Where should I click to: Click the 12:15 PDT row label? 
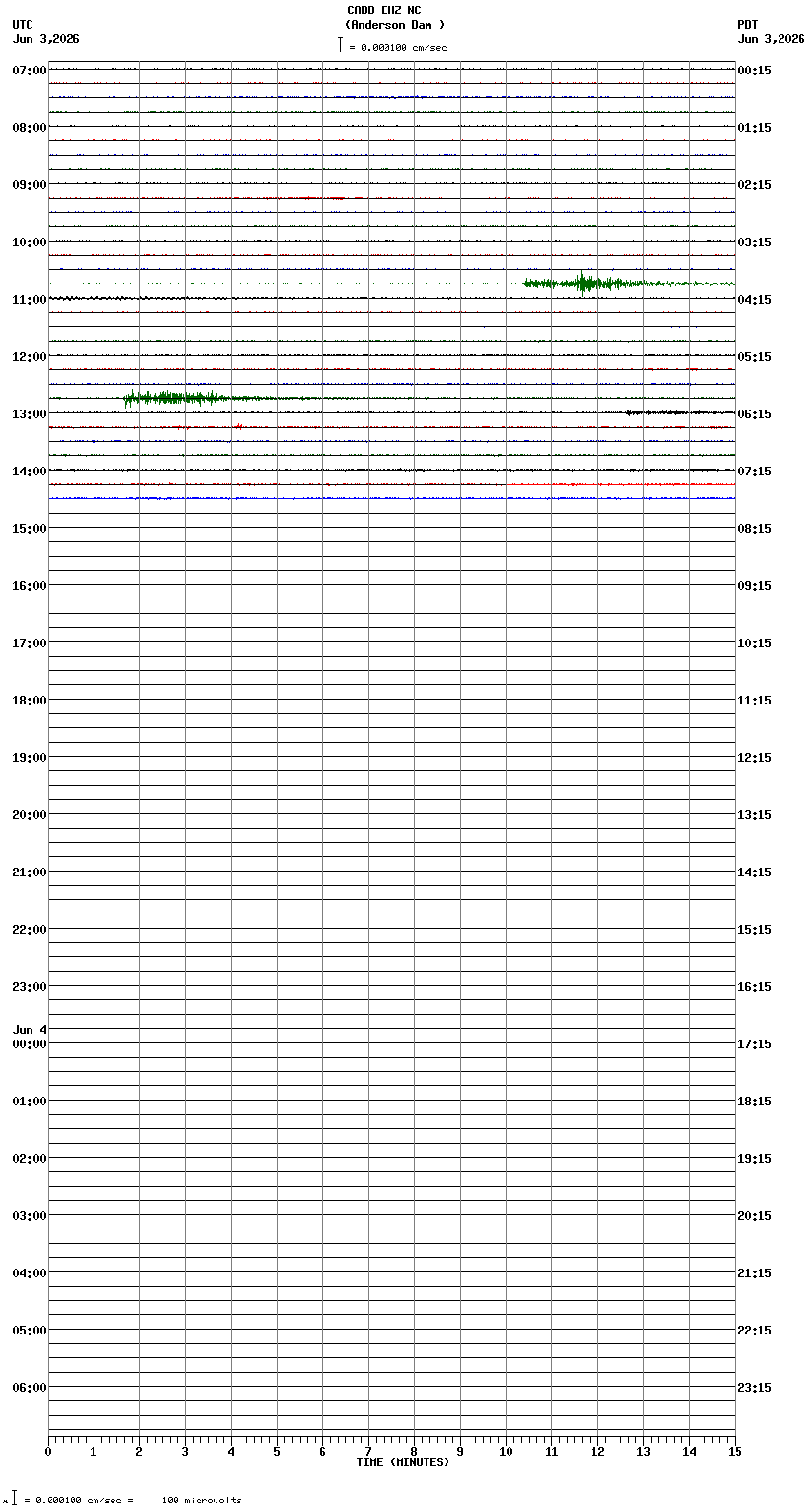[755, 758]
